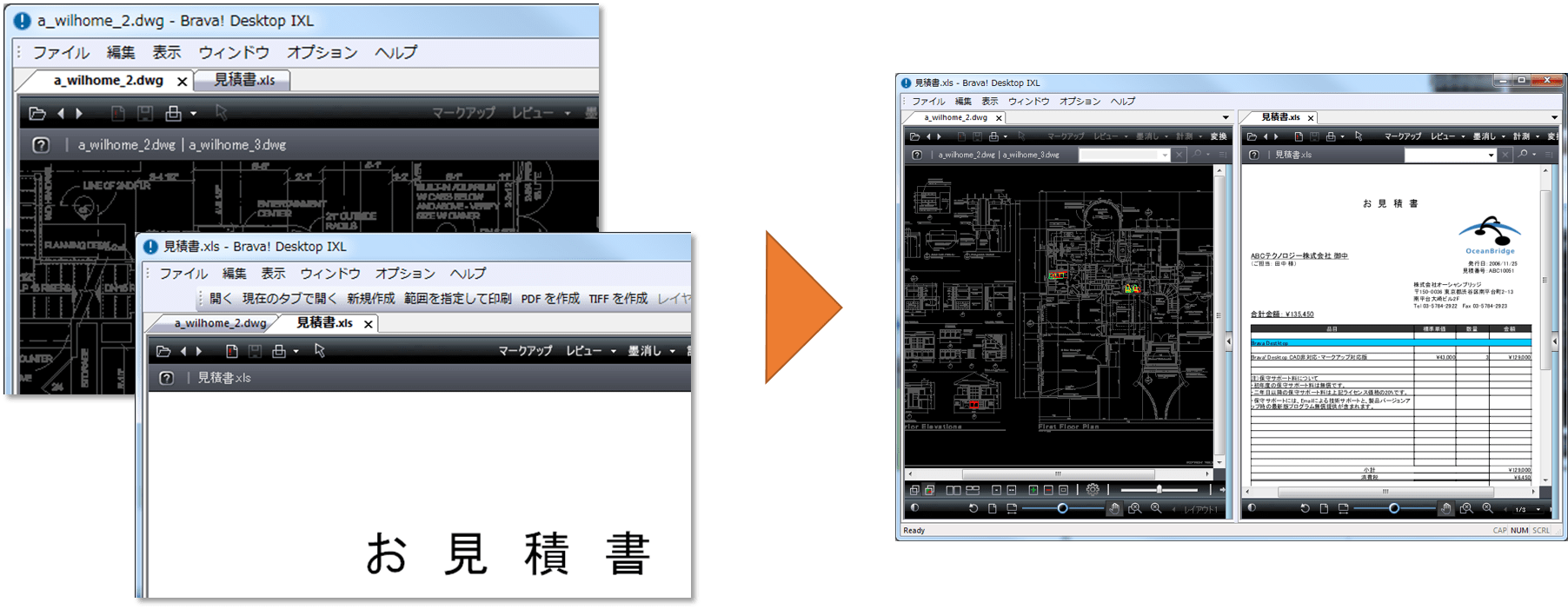Switch to 見積書.xls tab in back window
This screenshot has width=1568, height=609.
[244, 80]
